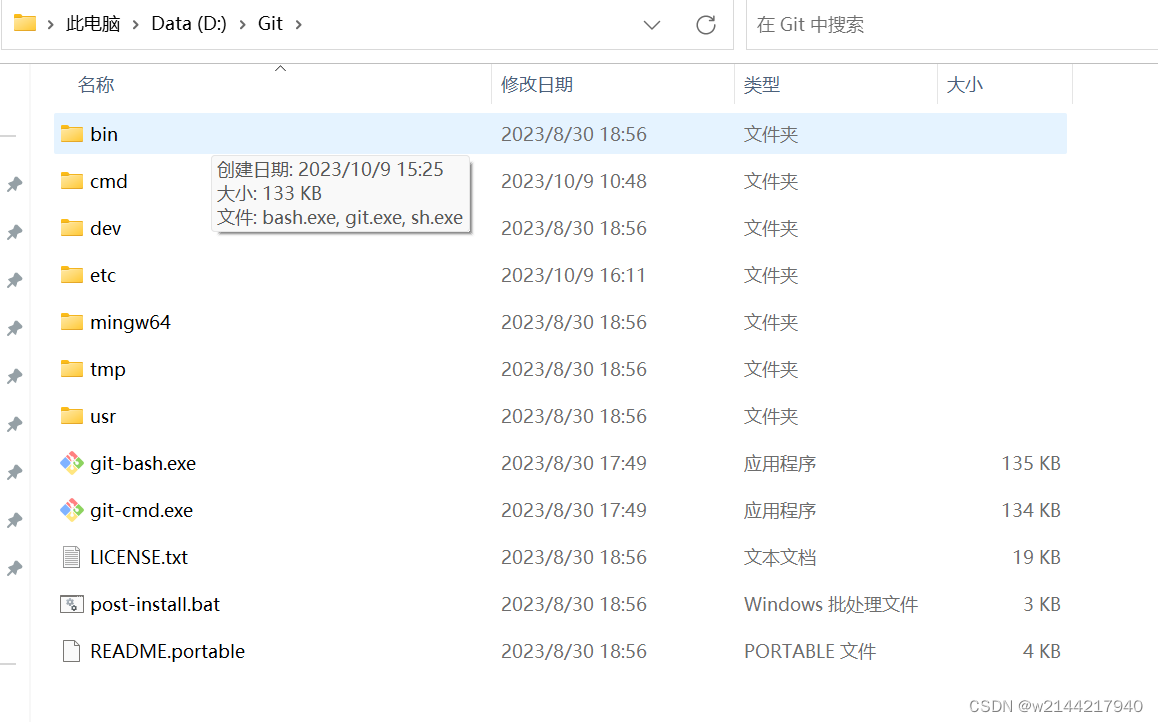This screenshot has height=722, width=1158.
Task: Select the post-install.bat batch file icon
Action: (70, 604)
